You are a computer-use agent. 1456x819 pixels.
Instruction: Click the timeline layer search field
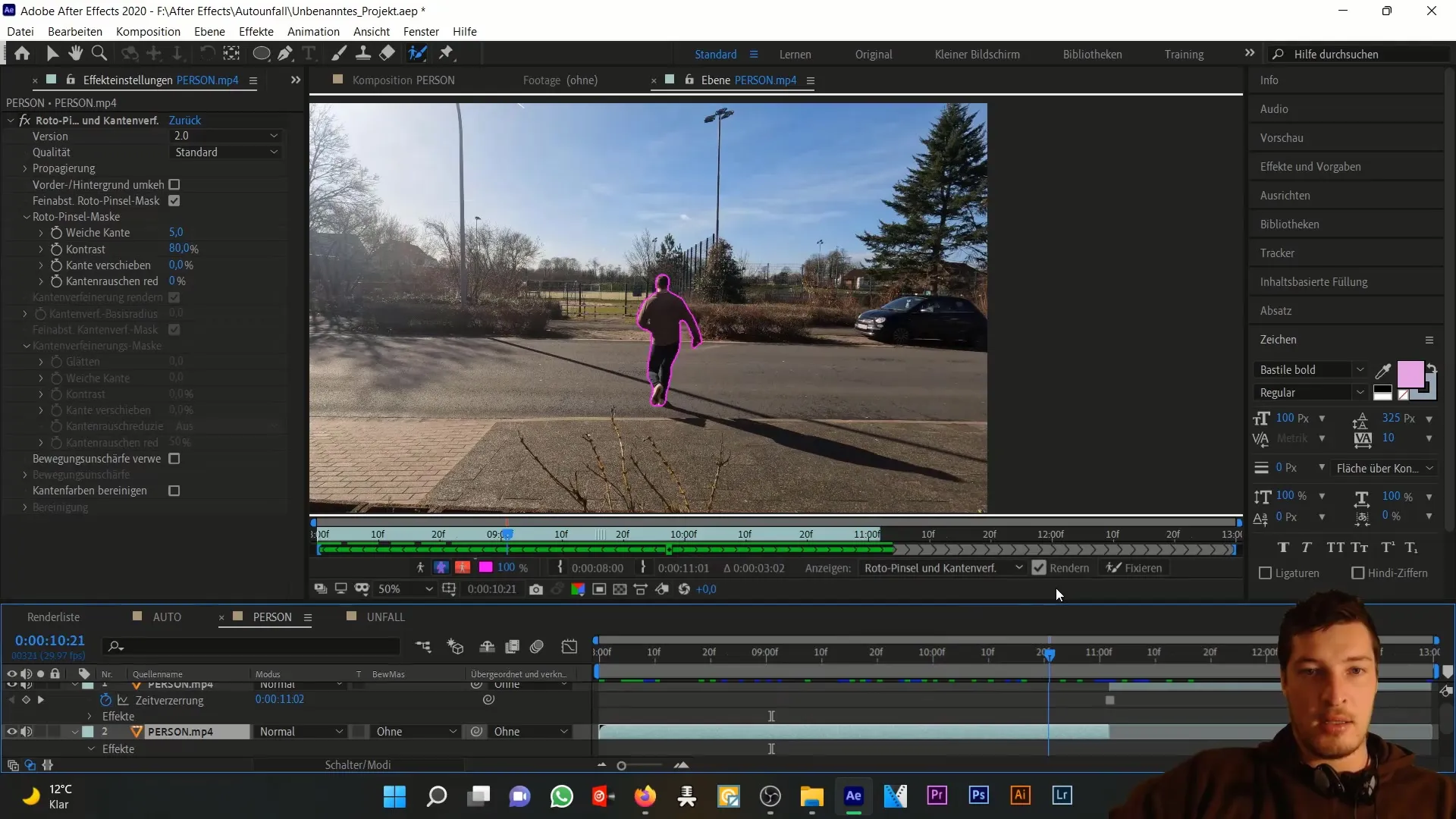pos(251,646)
